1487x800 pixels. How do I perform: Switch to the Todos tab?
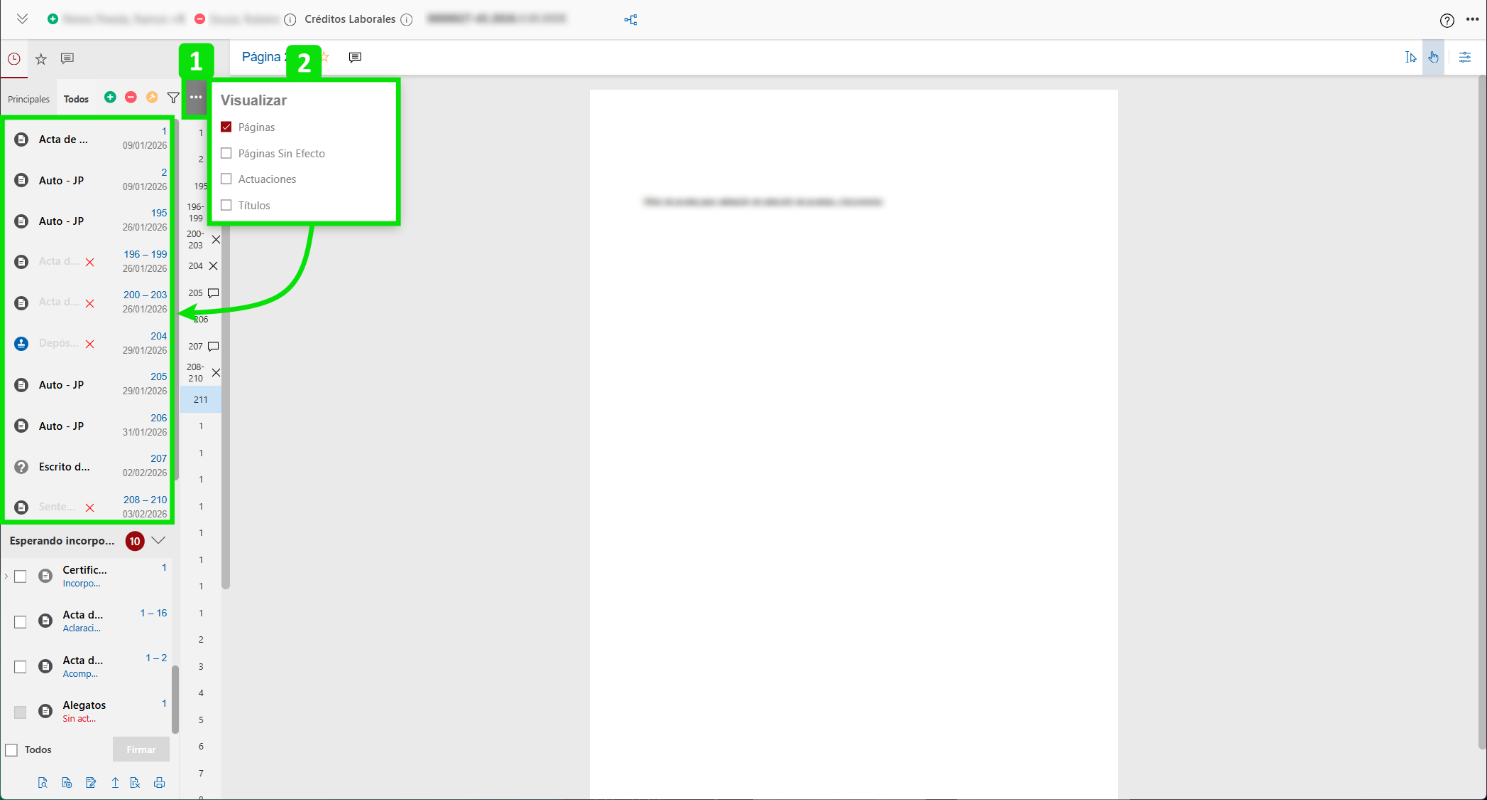point(76,99)
